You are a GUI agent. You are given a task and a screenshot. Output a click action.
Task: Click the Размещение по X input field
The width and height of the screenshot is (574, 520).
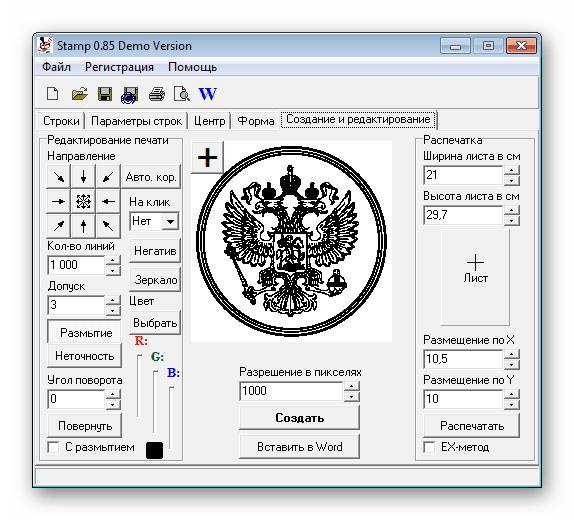click(463, 359)
